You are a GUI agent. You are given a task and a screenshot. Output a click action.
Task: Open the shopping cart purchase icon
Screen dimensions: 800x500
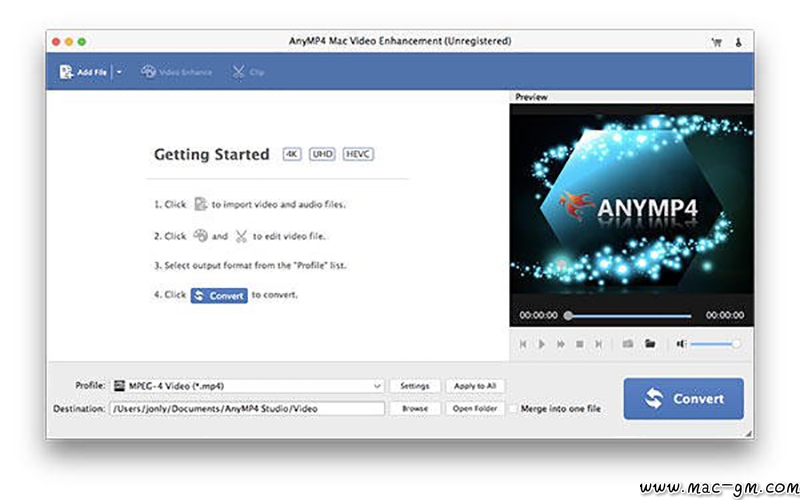point(716,42)
